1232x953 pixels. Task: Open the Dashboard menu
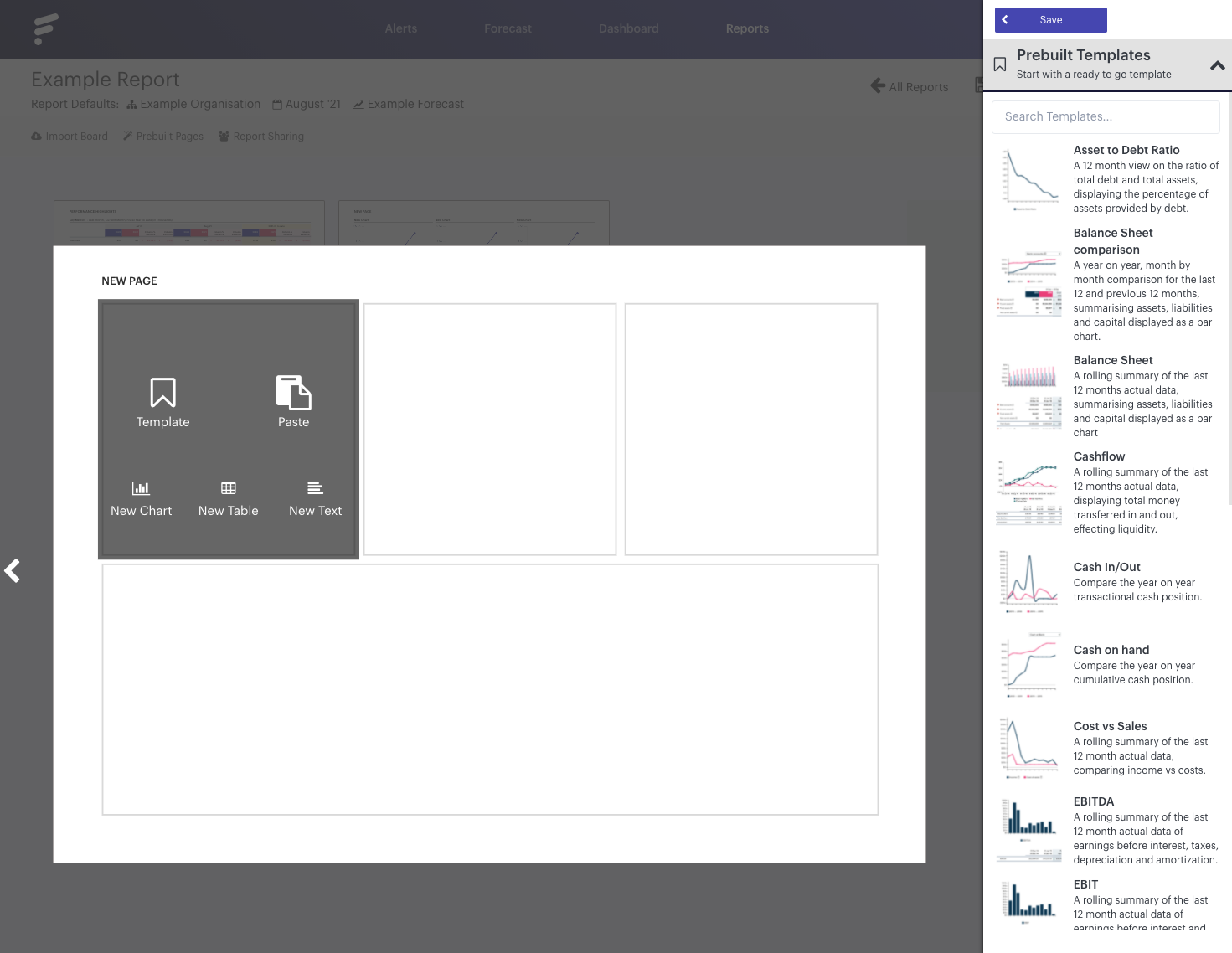pyautogui.click(x=629, y=28)
